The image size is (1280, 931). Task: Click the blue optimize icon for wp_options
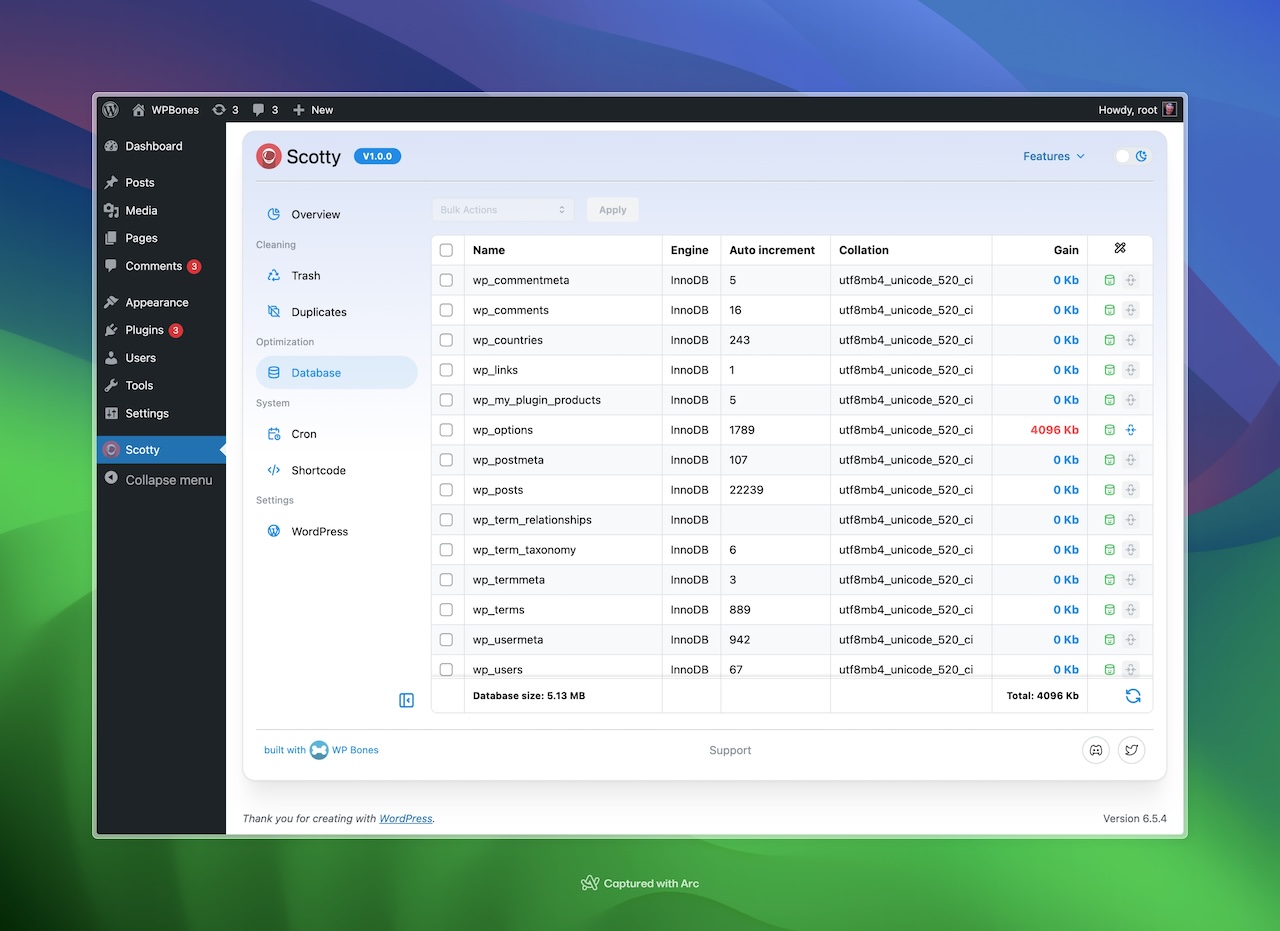click(x=1131, y=430)
